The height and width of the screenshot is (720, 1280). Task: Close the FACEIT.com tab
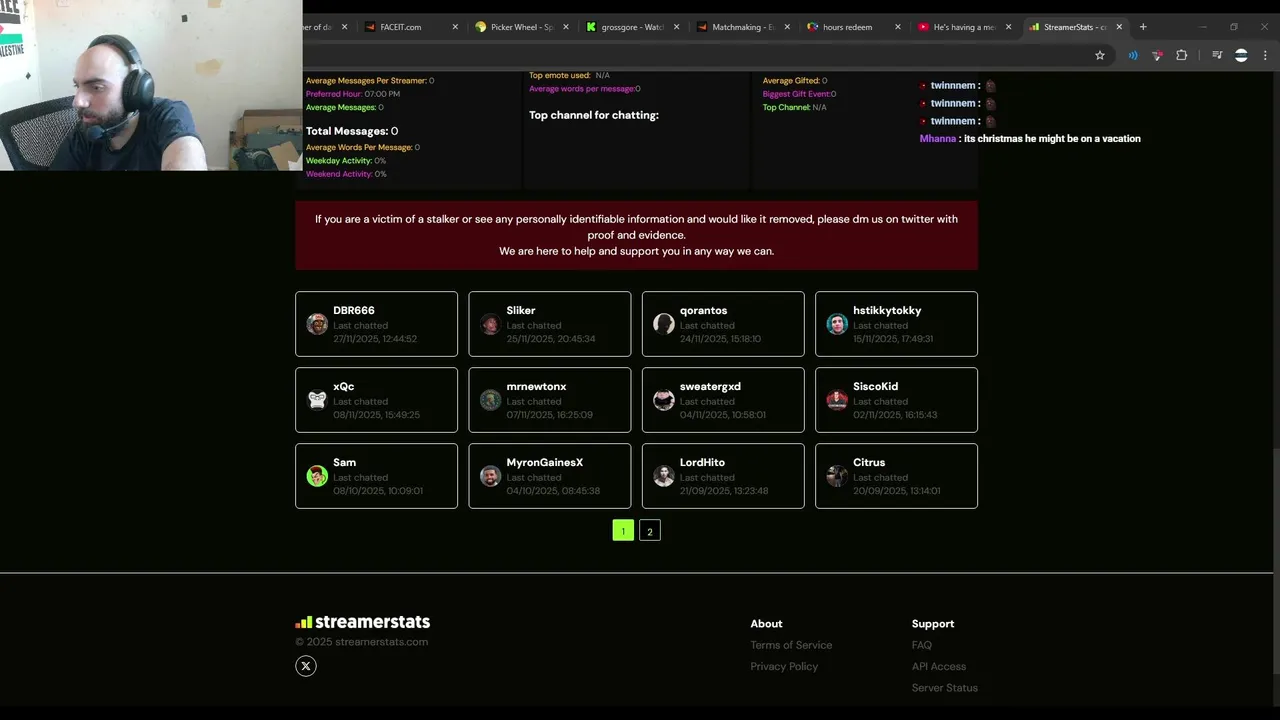click(455, 27)
